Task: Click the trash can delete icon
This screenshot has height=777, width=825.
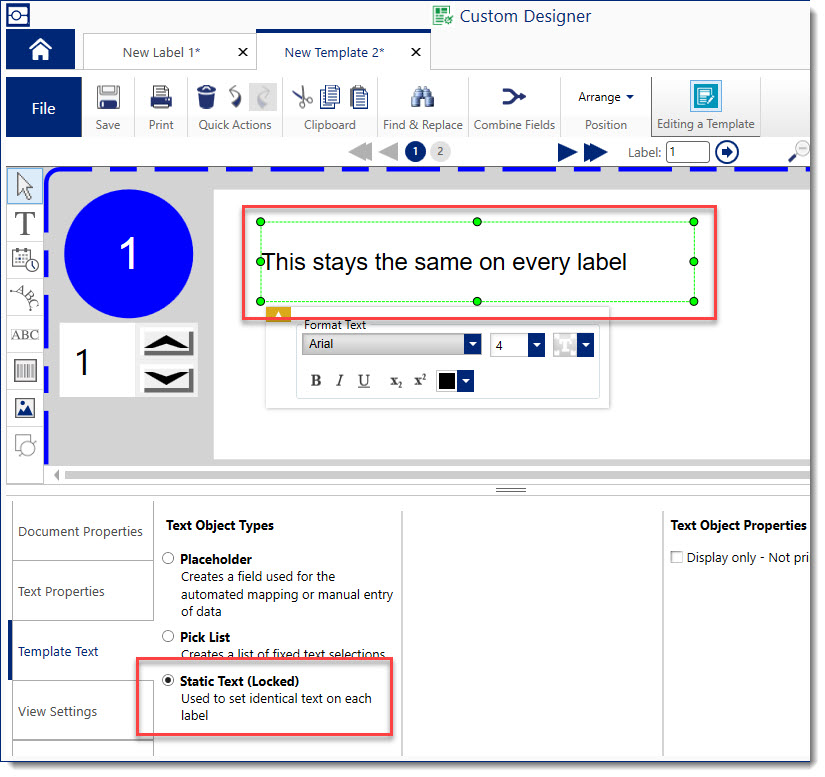Action: (x=206, y=96)
